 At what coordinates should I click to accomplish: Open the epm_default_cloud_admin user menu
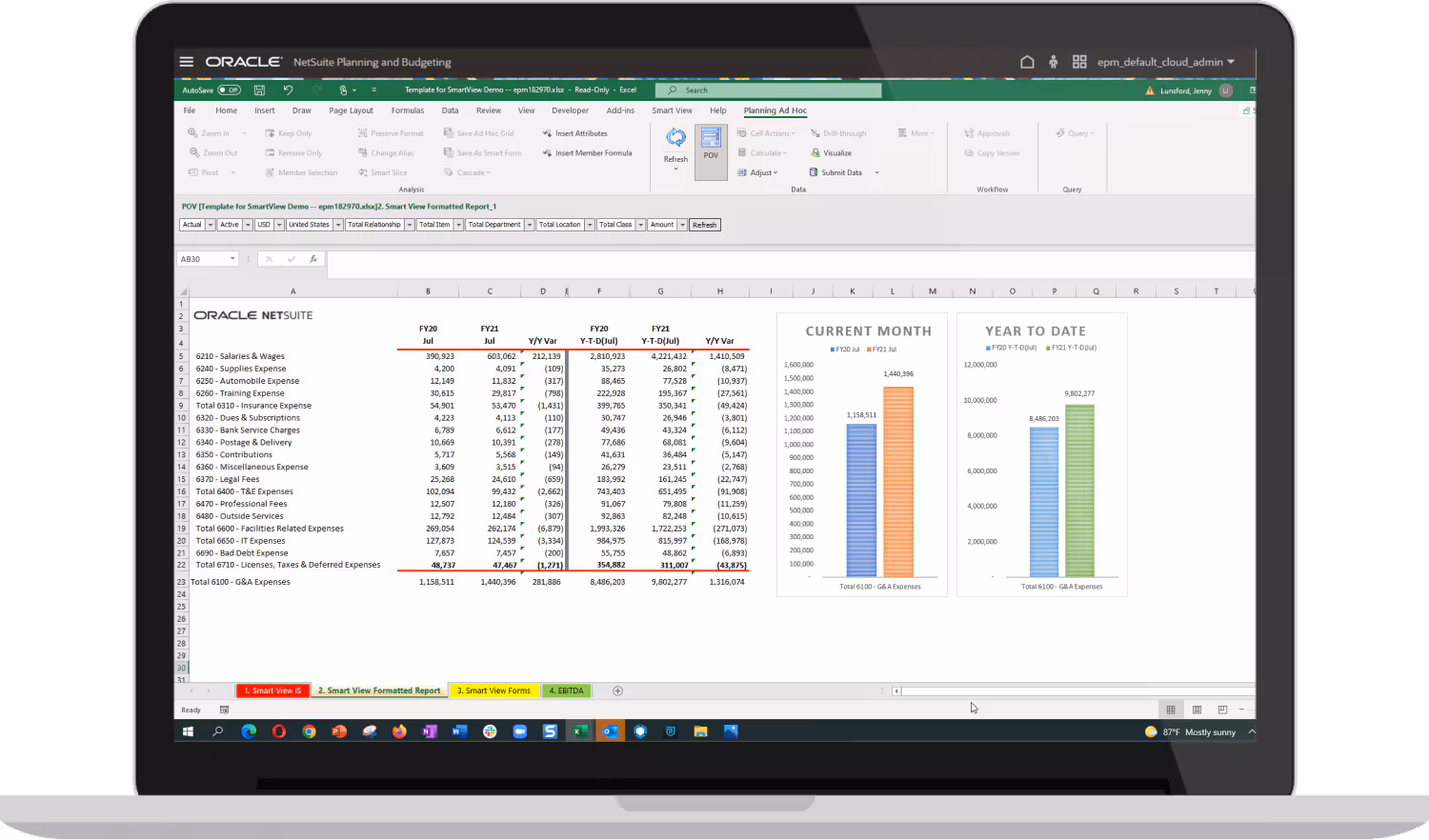1165,62
